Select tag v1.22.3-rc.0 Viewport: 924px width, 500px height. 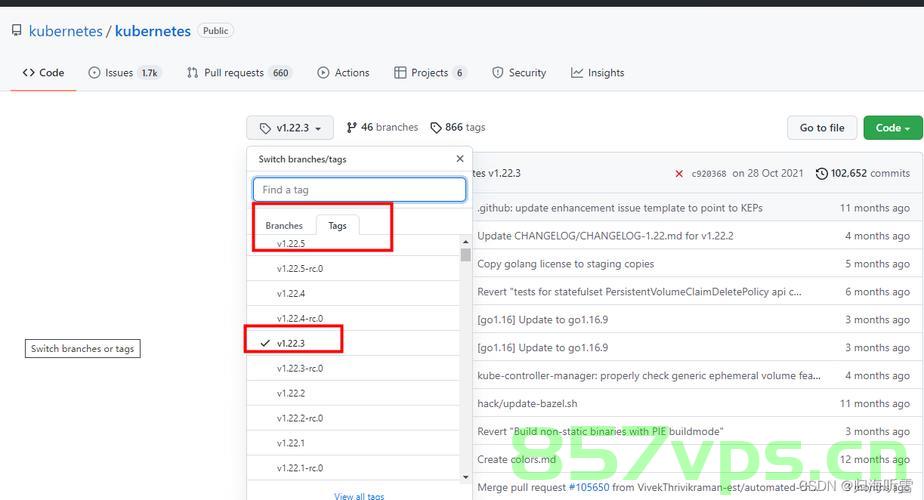[x=353, y=368]
